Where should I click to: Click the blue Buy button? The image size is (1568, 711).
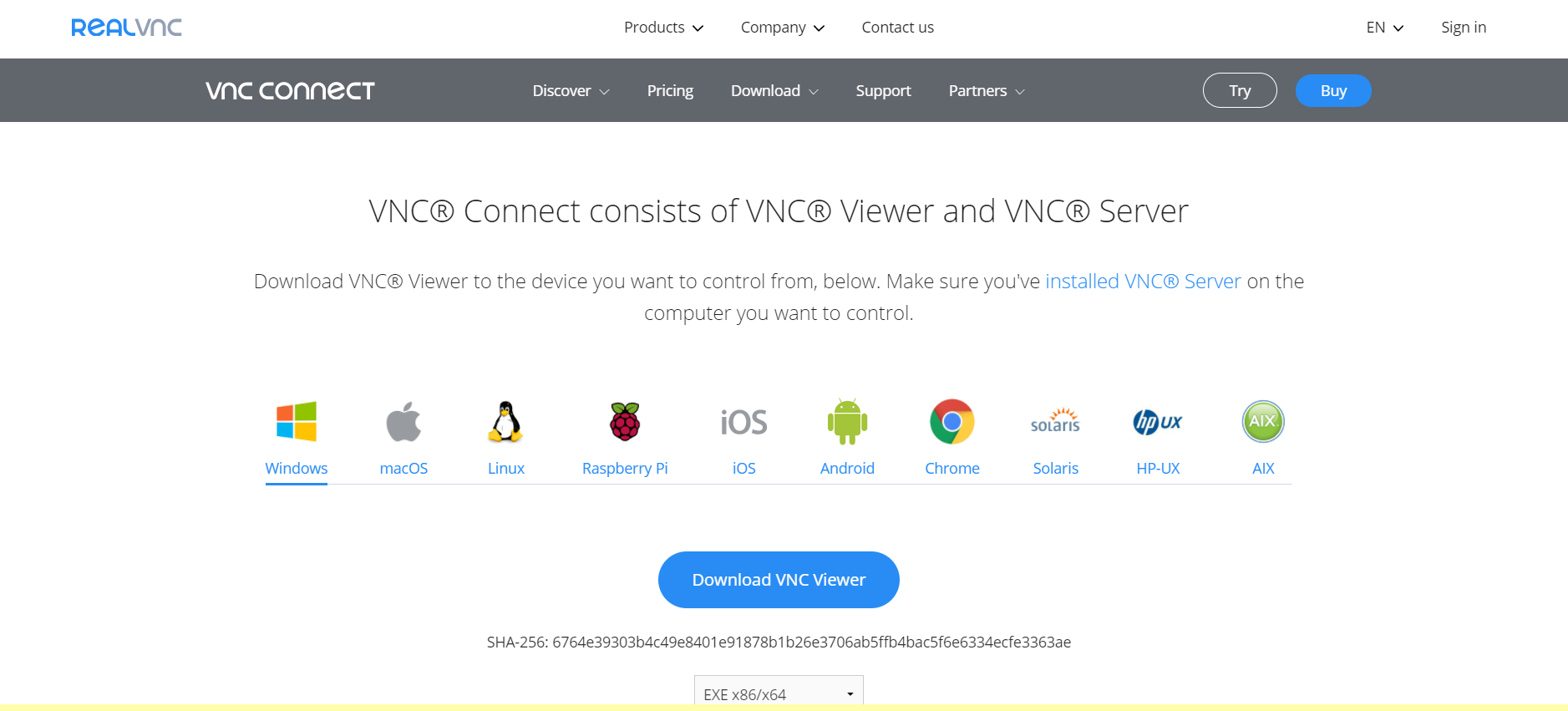1333,90
